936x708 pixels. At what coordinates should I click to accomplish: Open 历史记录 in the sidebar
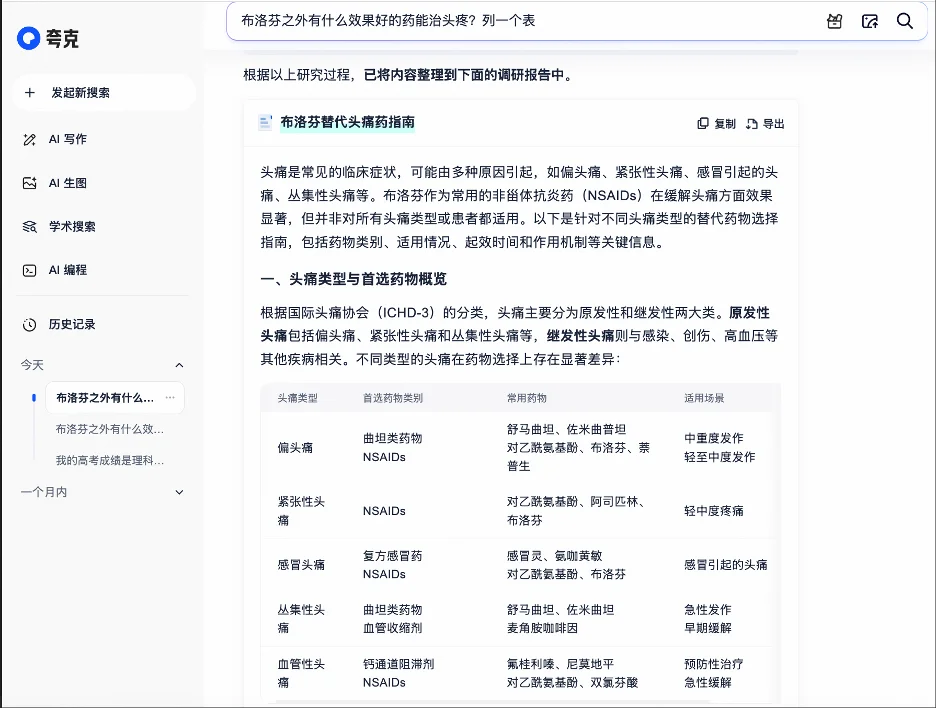coord(72,324)
